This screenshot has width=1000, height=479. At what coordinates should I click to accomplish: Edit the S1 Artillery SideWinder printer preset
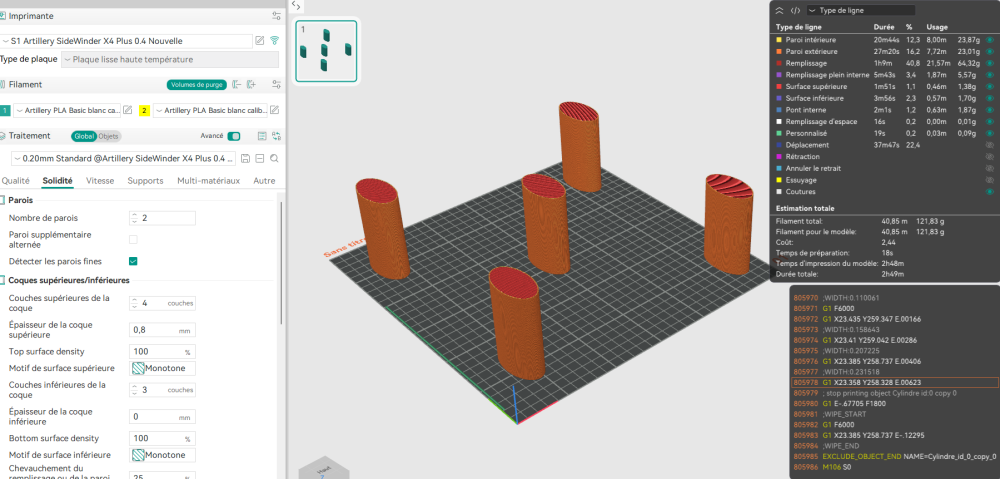tap(260, 41)
